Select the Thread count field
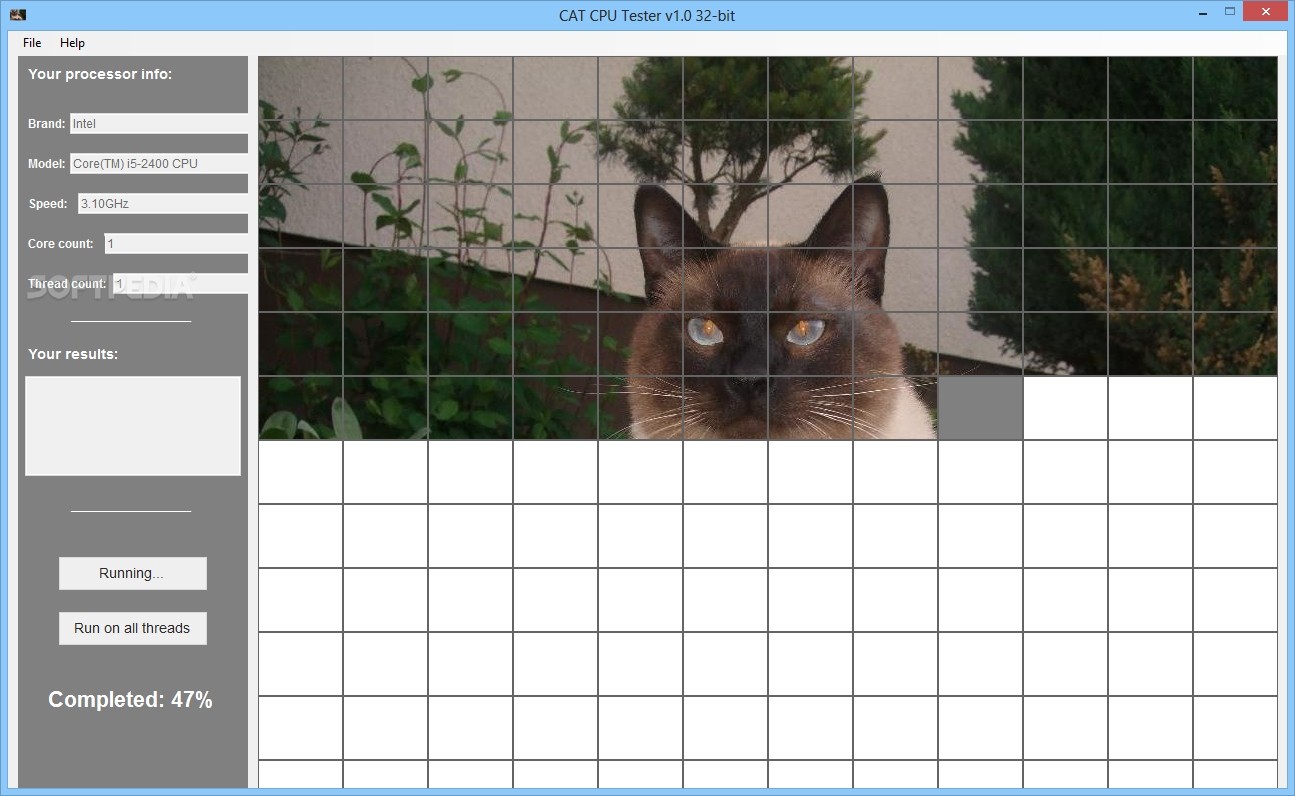 pyautogui.click(x=180, y=284)
